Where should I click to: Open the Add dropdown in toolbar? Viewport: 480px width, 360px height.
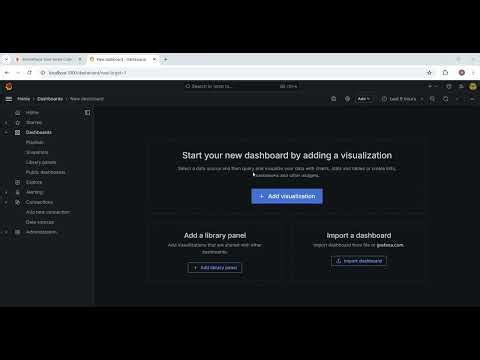tap(364, 99)
